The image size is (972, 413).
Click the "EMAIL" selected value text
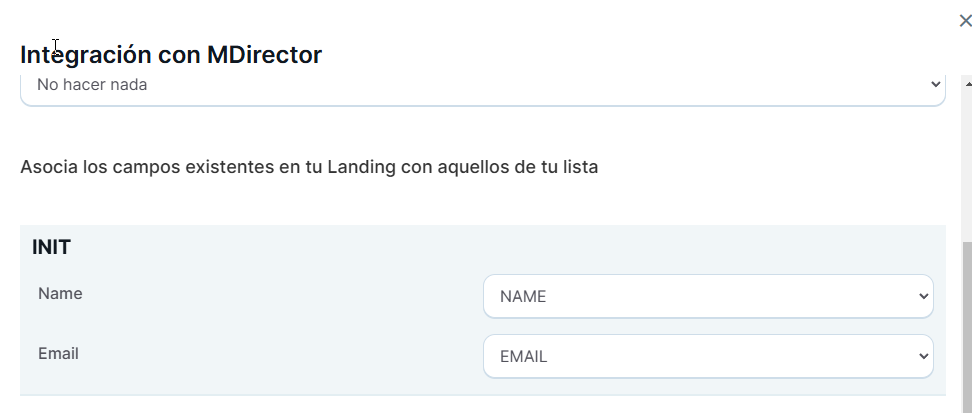pos(523,356)
